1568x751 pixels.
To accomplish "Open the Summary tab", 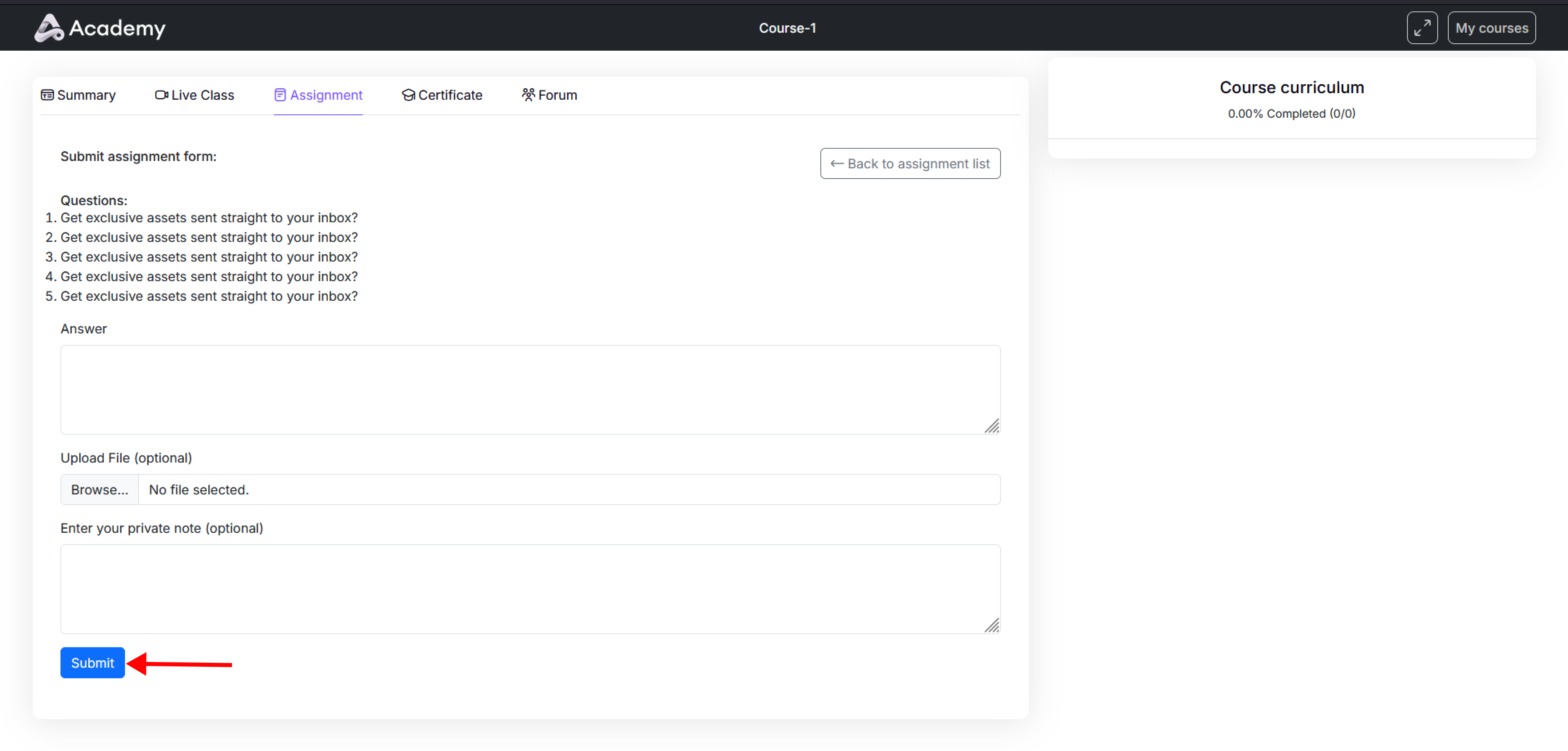I will click(86, 95).
